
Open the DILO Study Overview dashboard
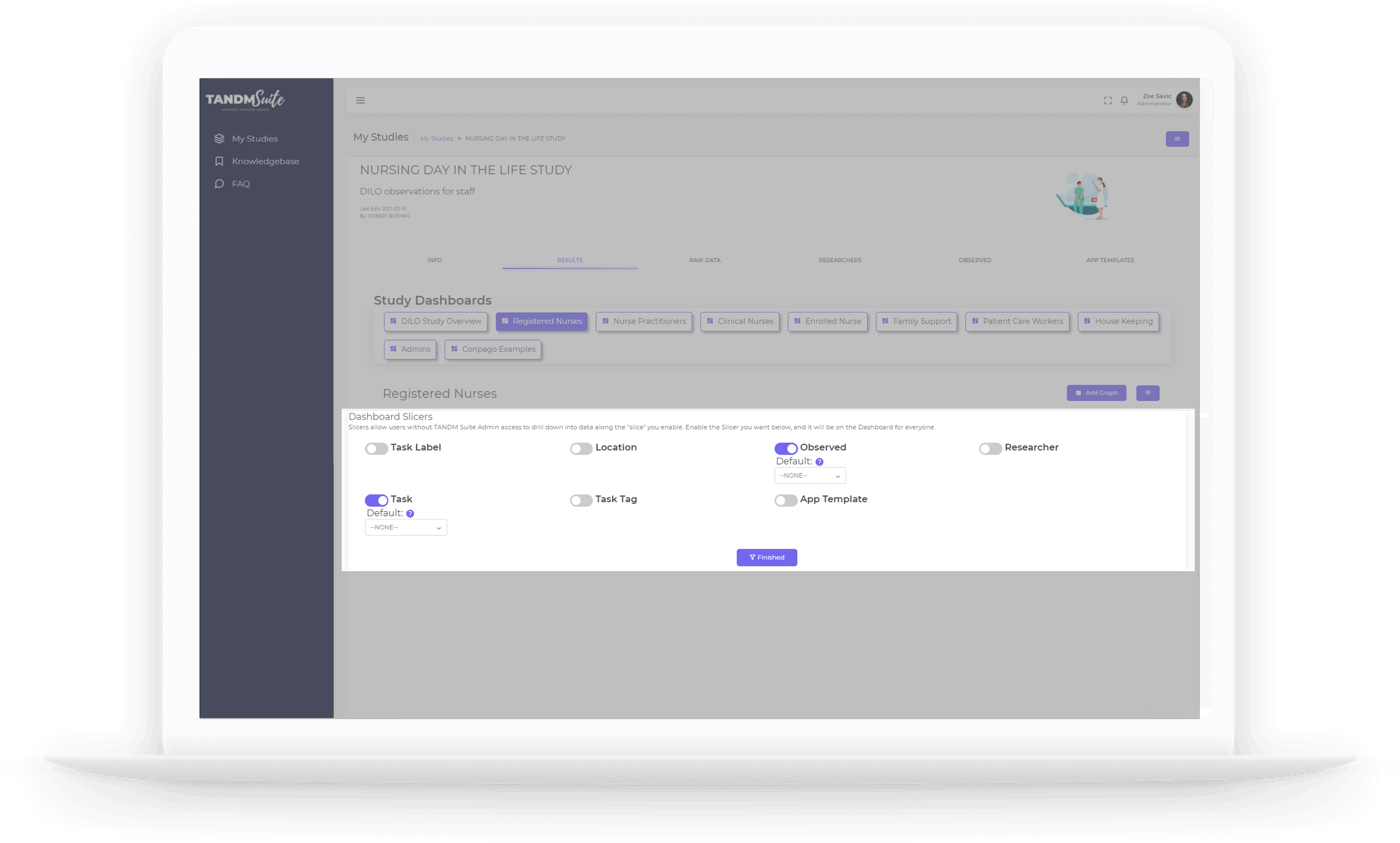(436, 321)
